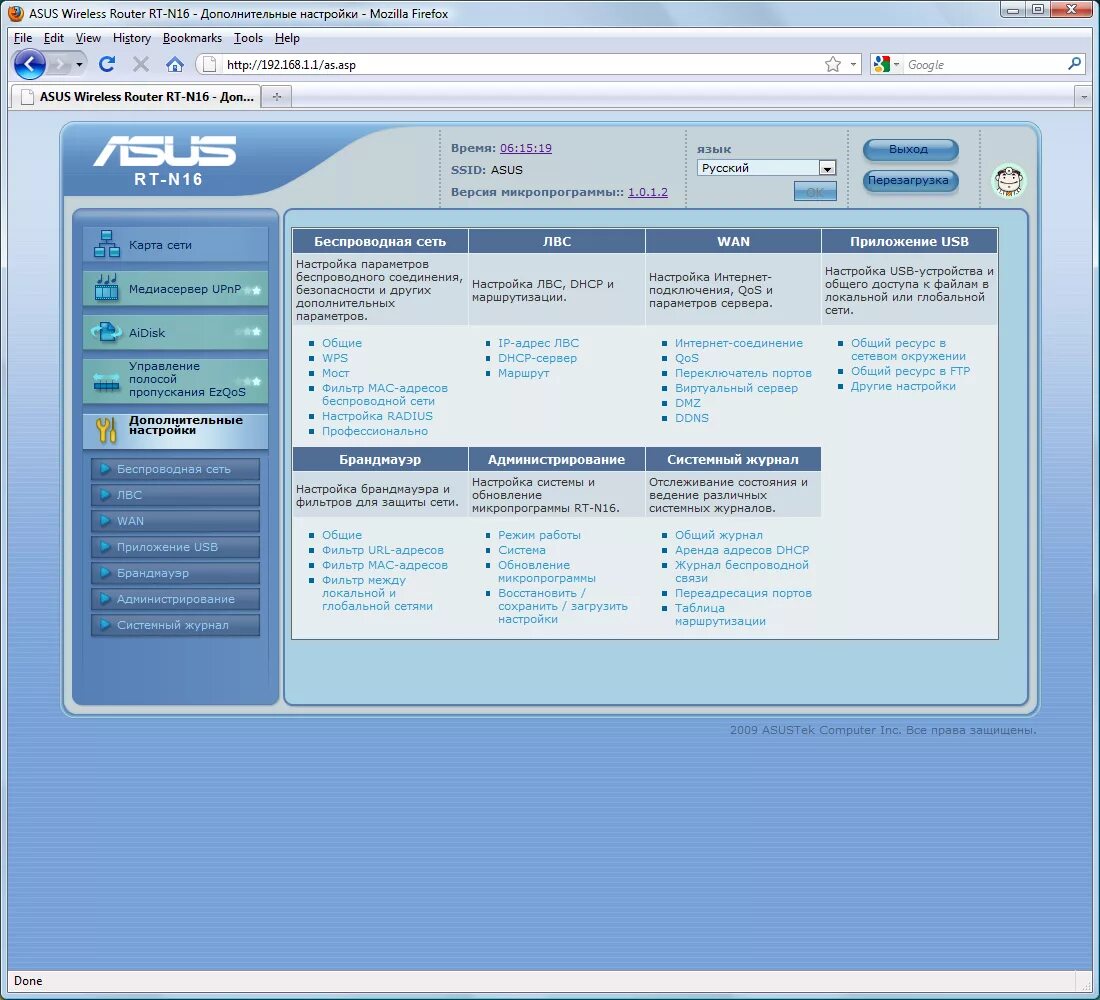Open the Интернет-соединение link
This screenshot has width=1100, height=1000.
pos(739,343)
